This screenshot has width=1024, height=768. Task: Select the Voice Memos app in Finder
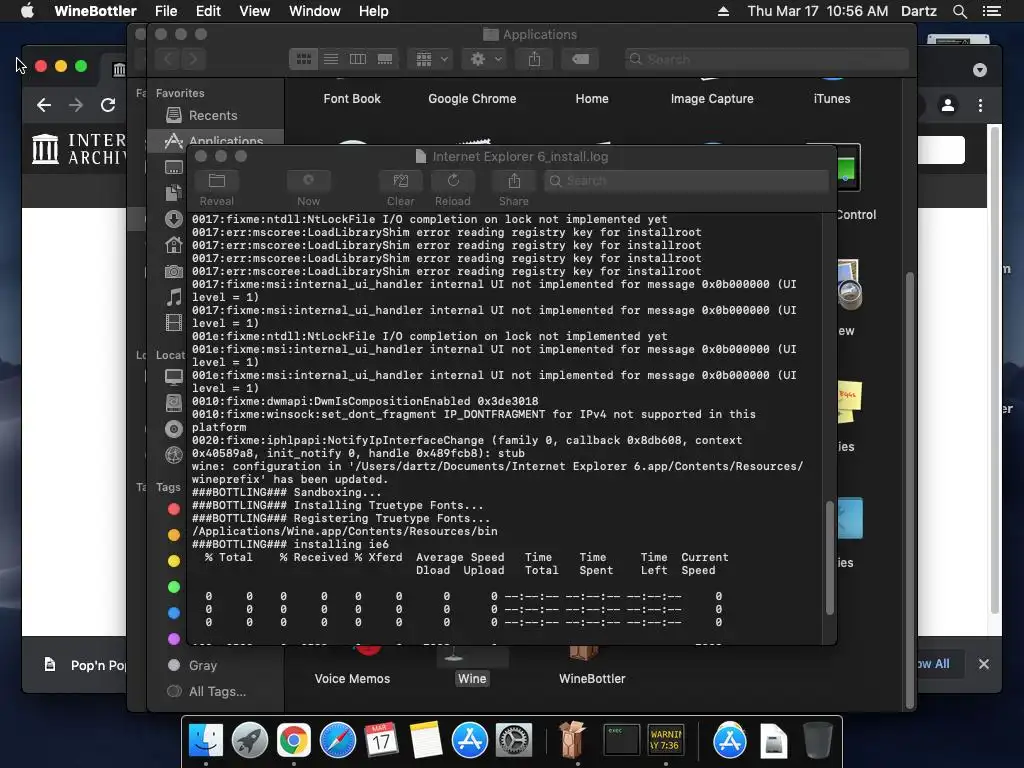click(352, 679)
